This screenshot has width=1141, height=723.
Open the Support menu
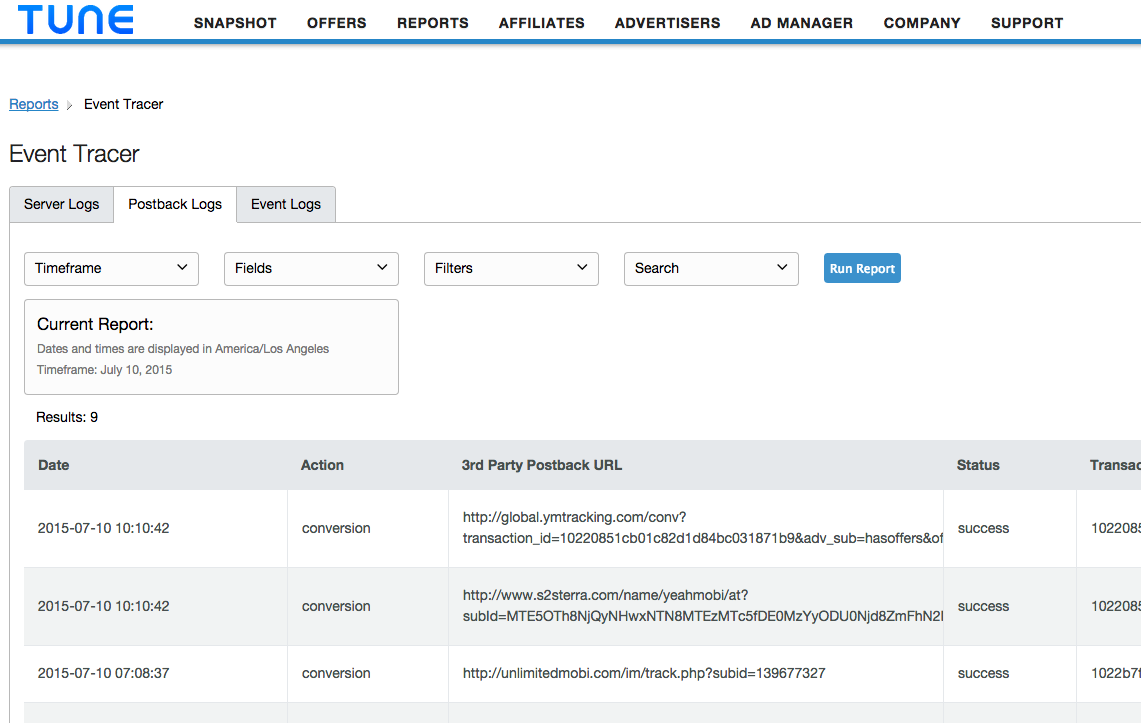coord(1027,23)
